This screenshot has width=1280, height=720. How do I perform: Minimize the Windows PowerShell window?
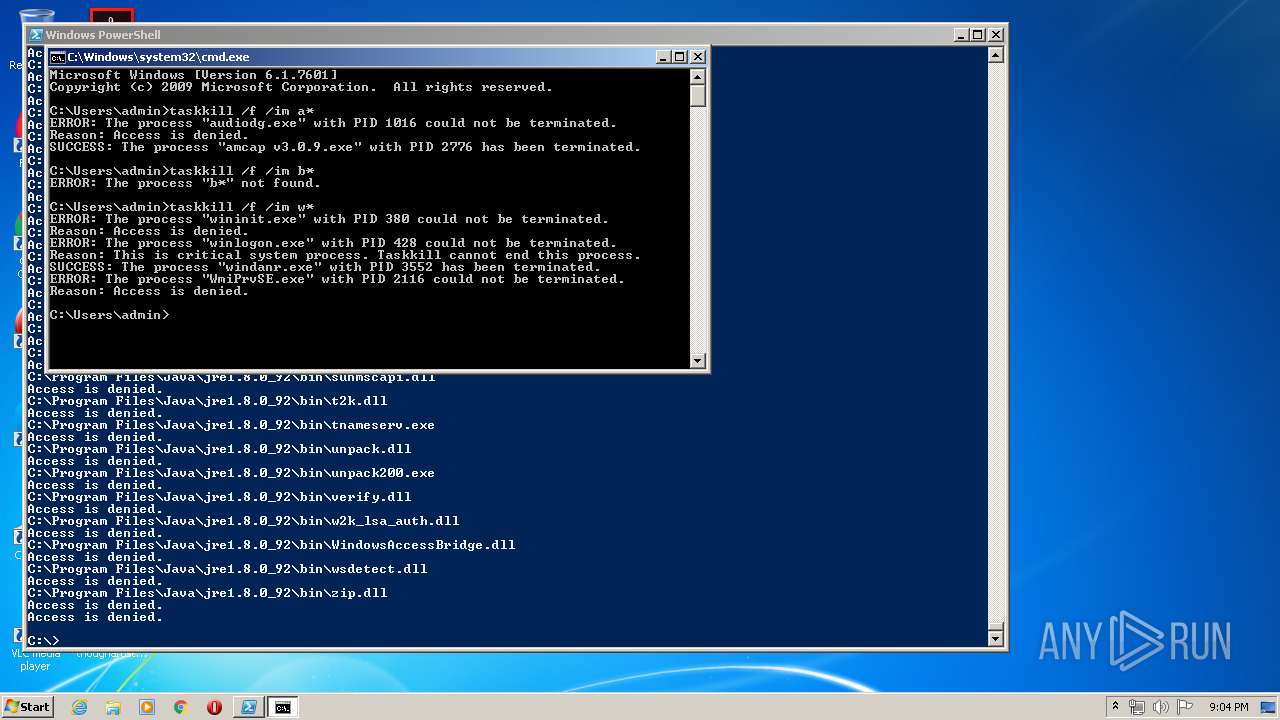961,34
